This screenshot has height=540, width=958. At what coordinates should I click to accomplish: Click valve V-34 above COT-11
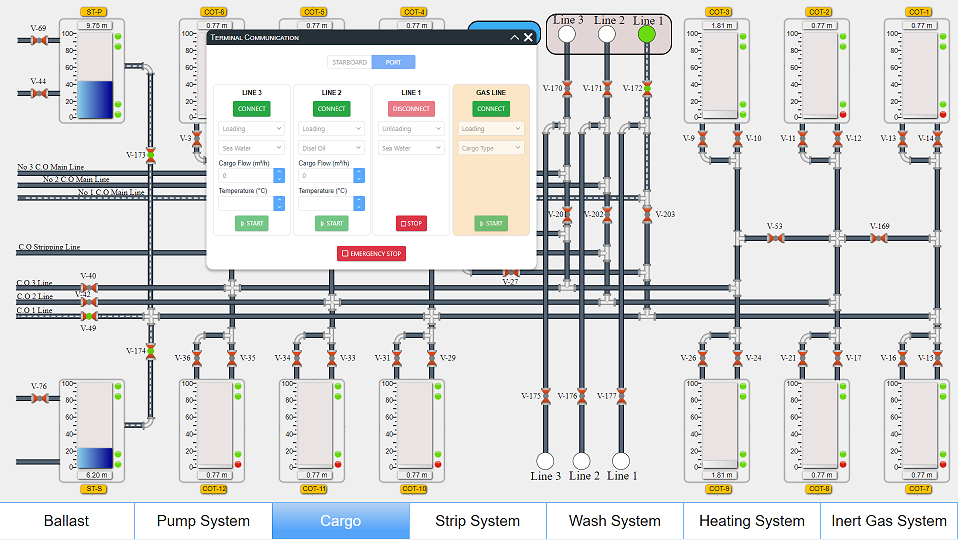coord(298,358)
